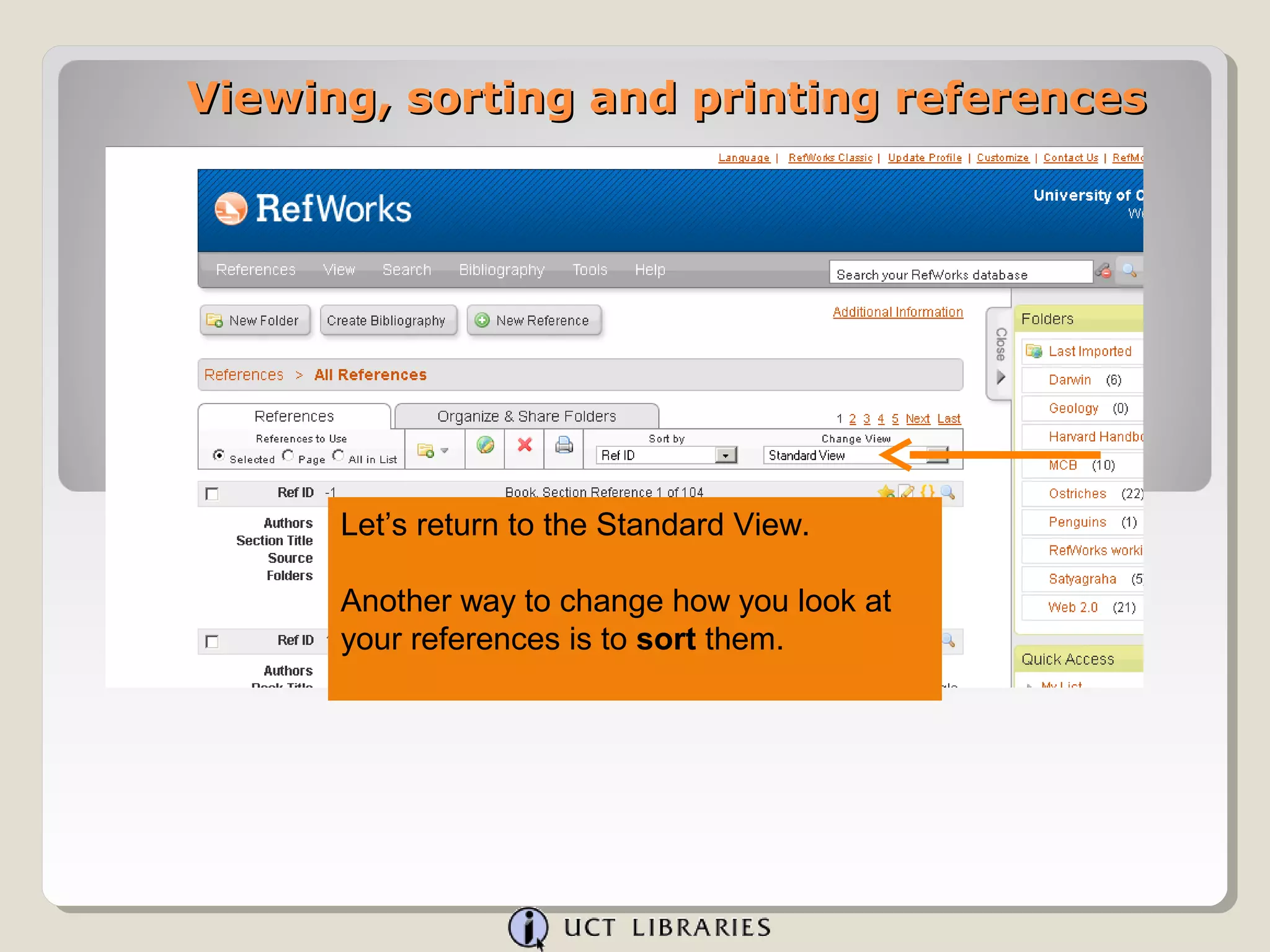Screen dimensions: 1270x952
Task: Click the Customize link
Action: click(x=1003, y=158)
